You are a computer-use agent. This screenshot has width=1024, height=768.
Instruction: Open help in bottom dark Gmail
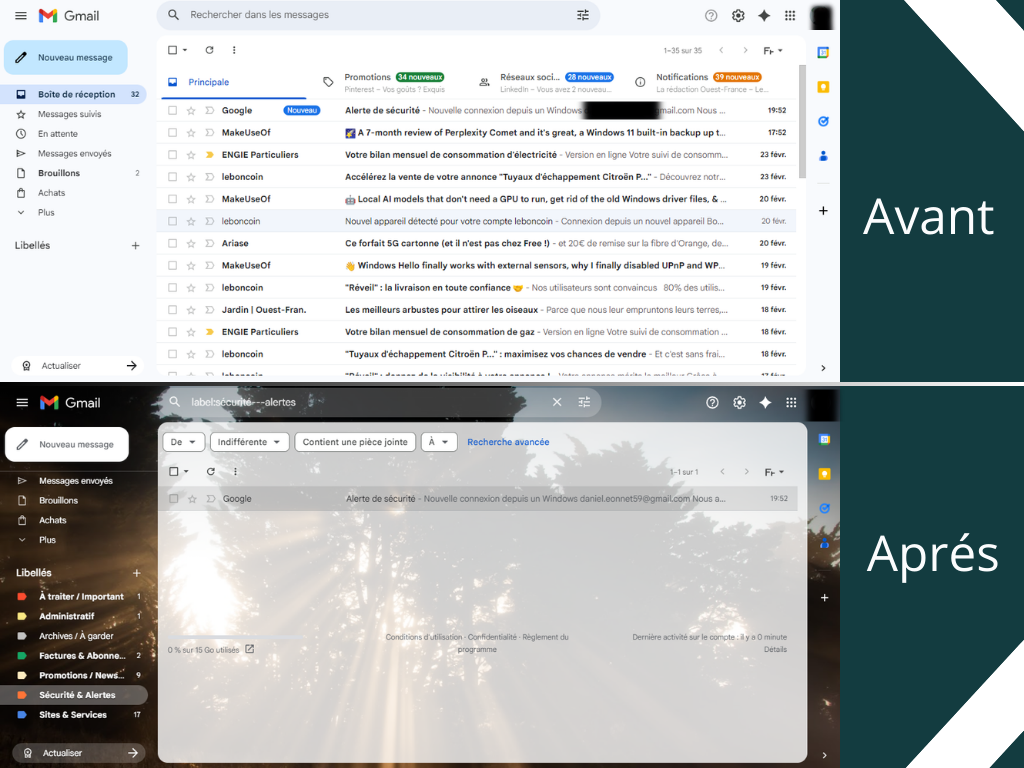[712, 403]
